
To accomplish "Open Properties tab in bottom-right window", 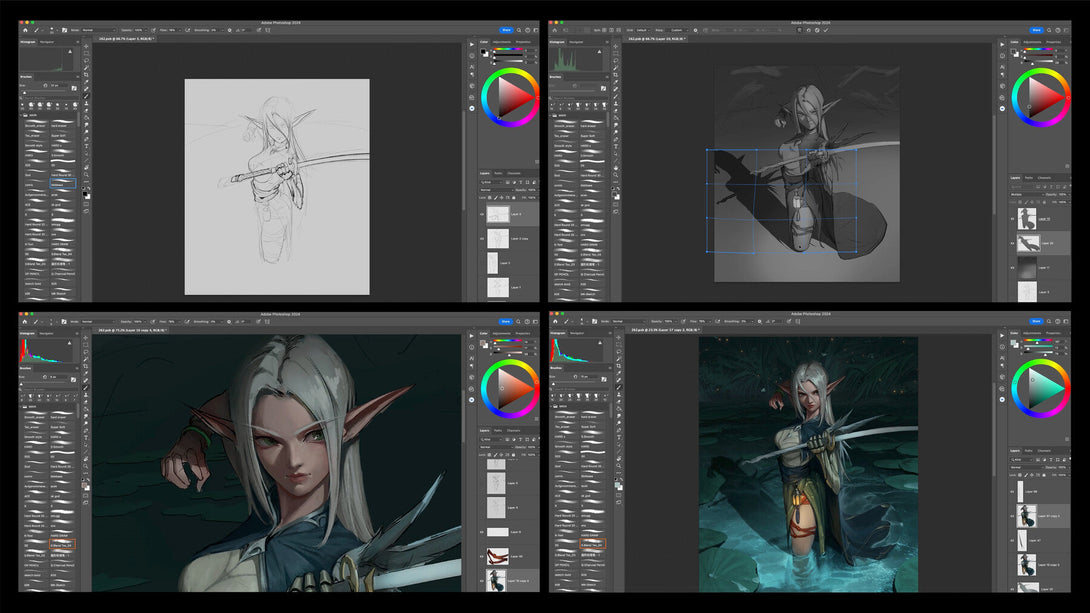I will [x=1053, y=333].
